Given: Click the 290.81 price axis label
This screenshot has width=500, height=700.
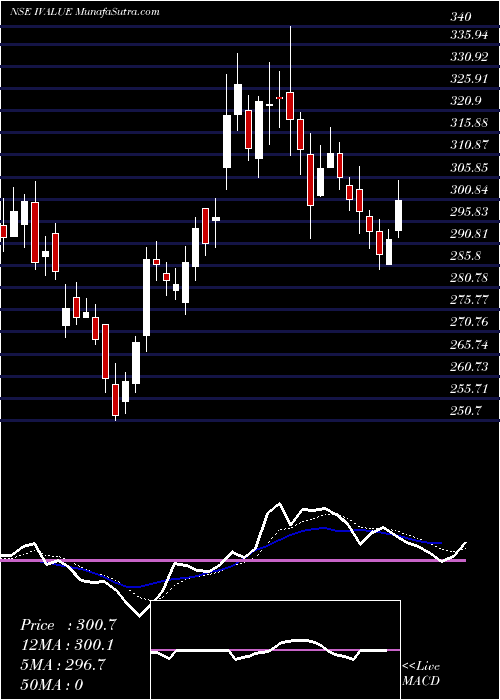Looking at the screenshot, I should click(x=469, y=234).
